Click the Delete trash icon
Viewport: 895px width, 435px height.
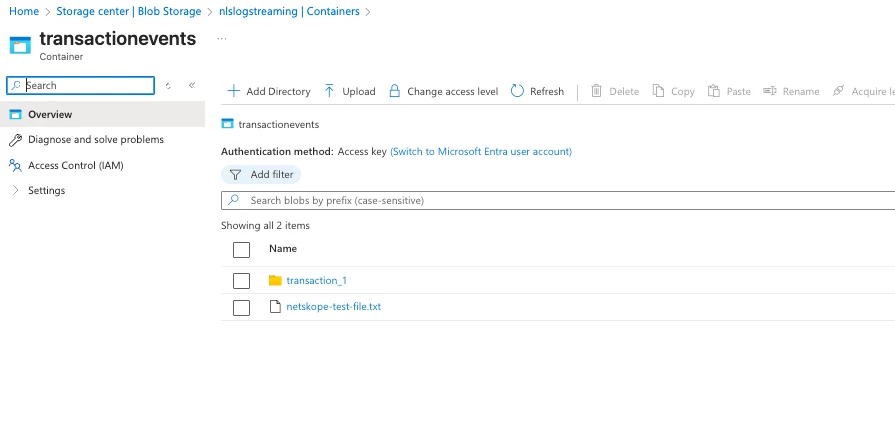(x=597, y=91)
